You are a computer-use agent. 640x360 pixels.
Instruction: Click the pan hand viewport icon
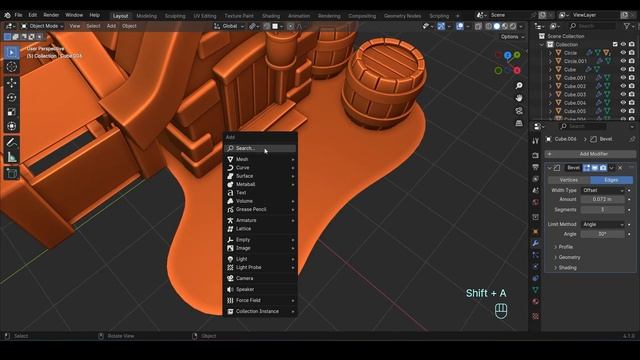(x=519, y=98)
